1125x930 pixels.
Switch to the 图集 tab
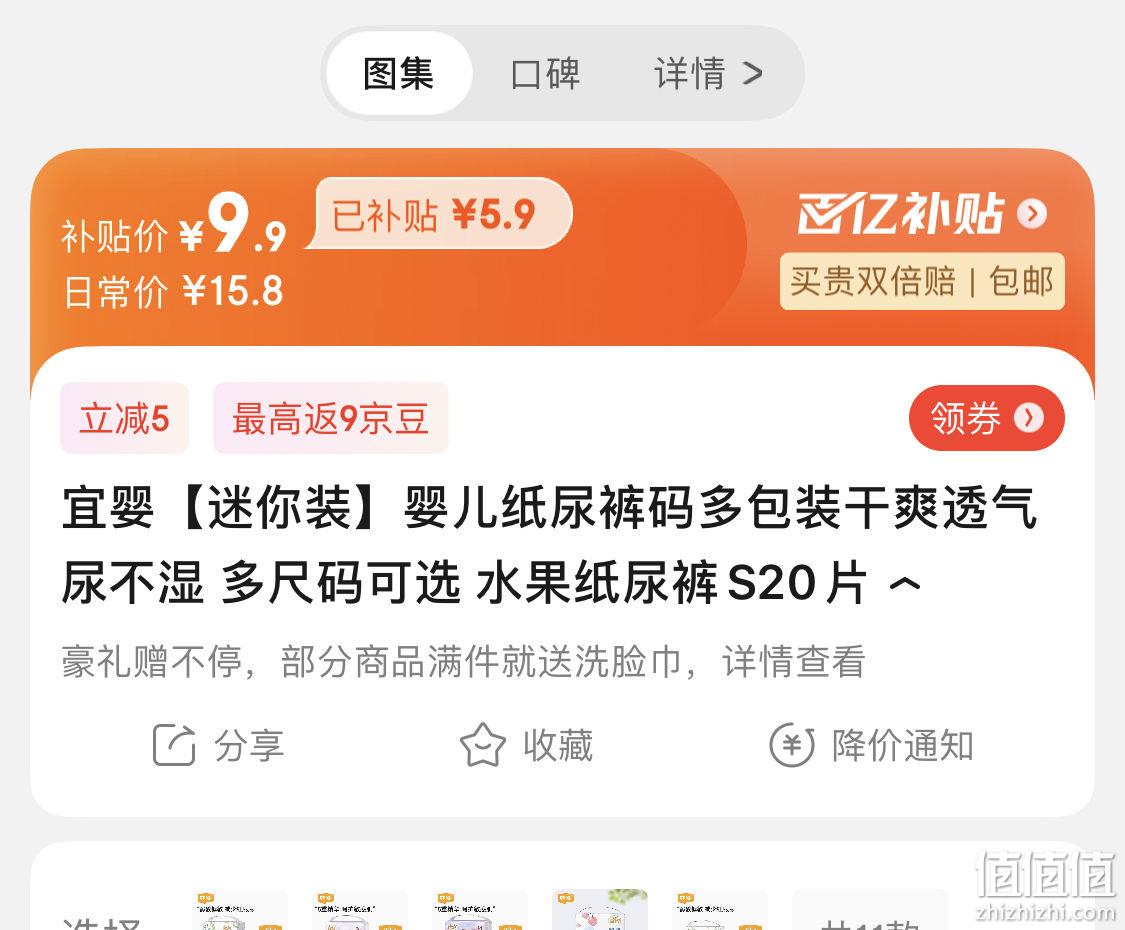(x=399, y=73)
